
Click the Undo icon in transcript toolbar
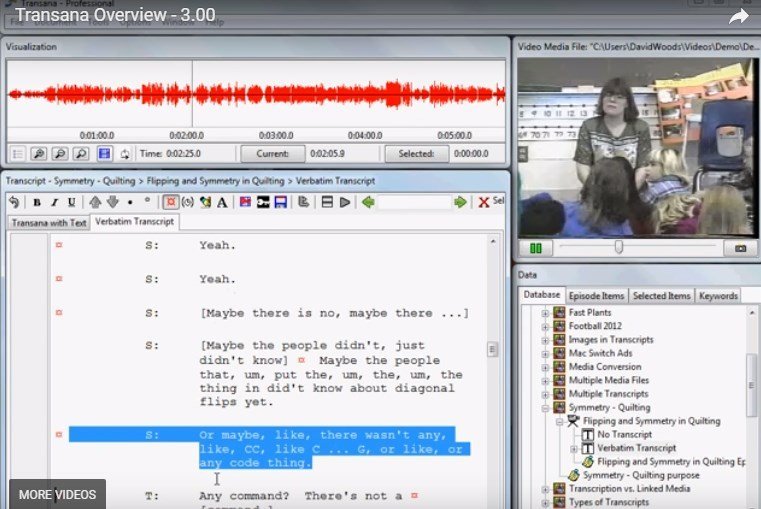point(14,202)
